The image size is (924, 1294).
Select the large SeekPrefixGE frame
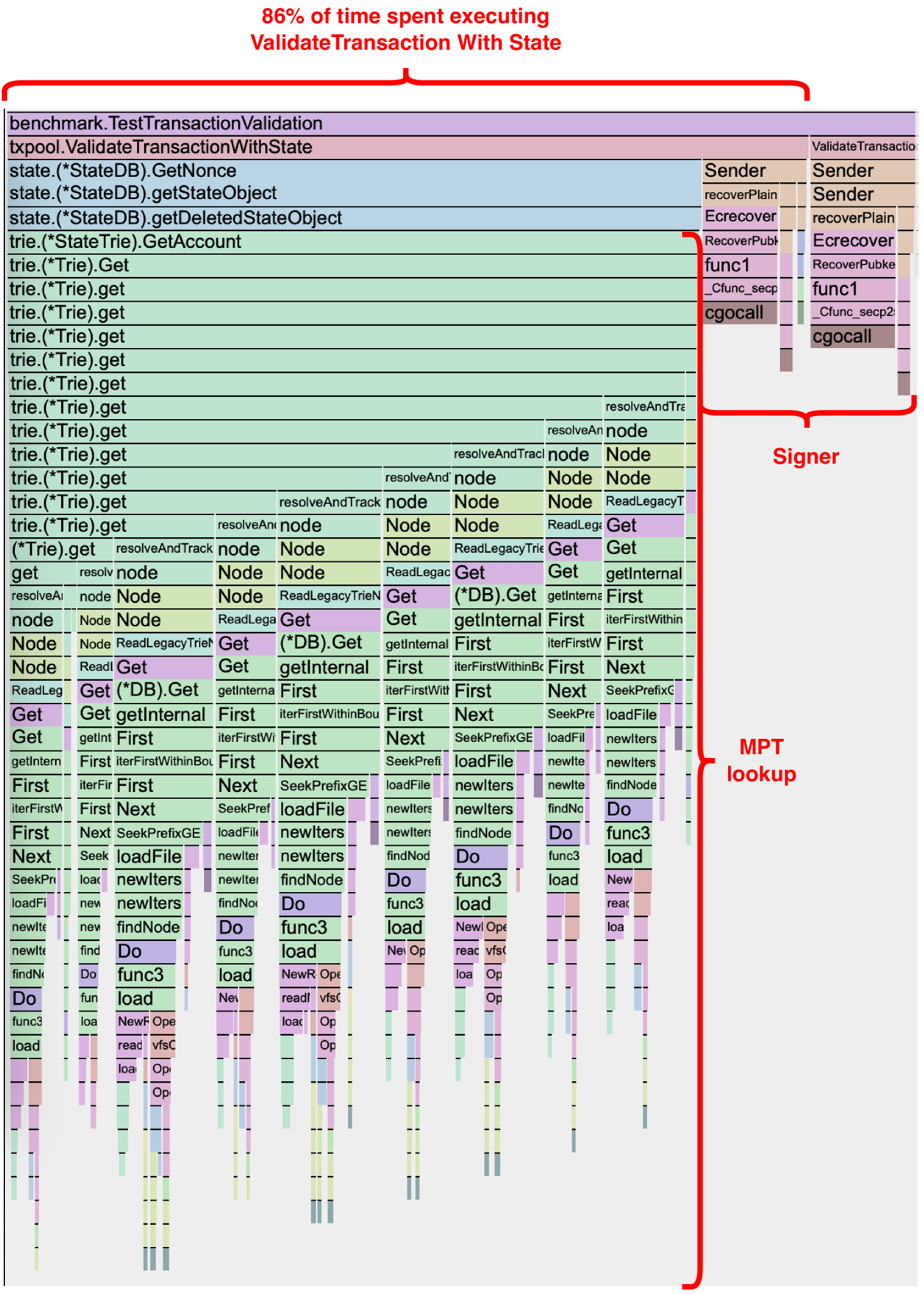click(324, 785)
